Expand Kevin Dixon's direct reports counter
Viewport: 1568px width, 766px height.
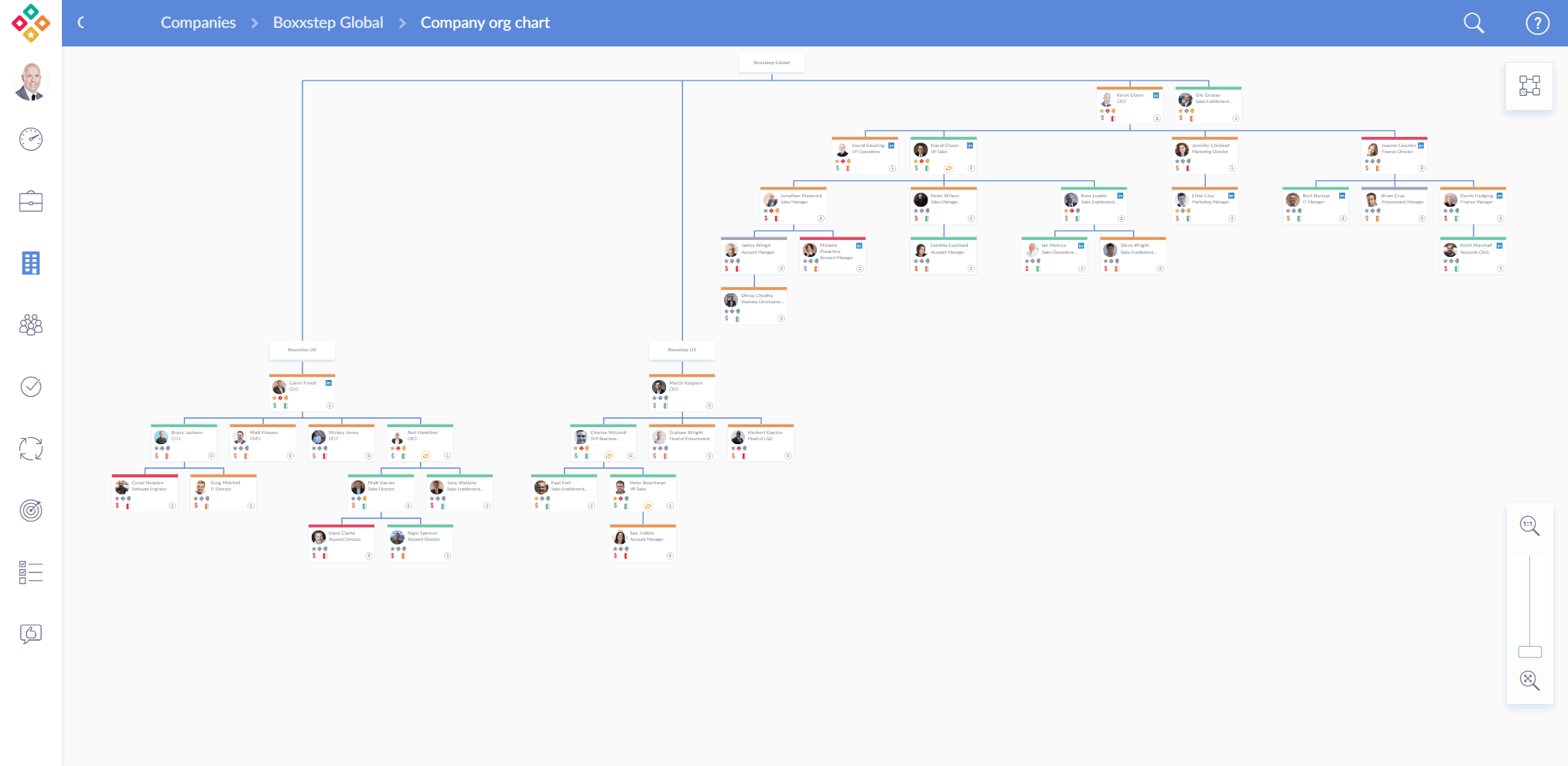click(1157, 118)
